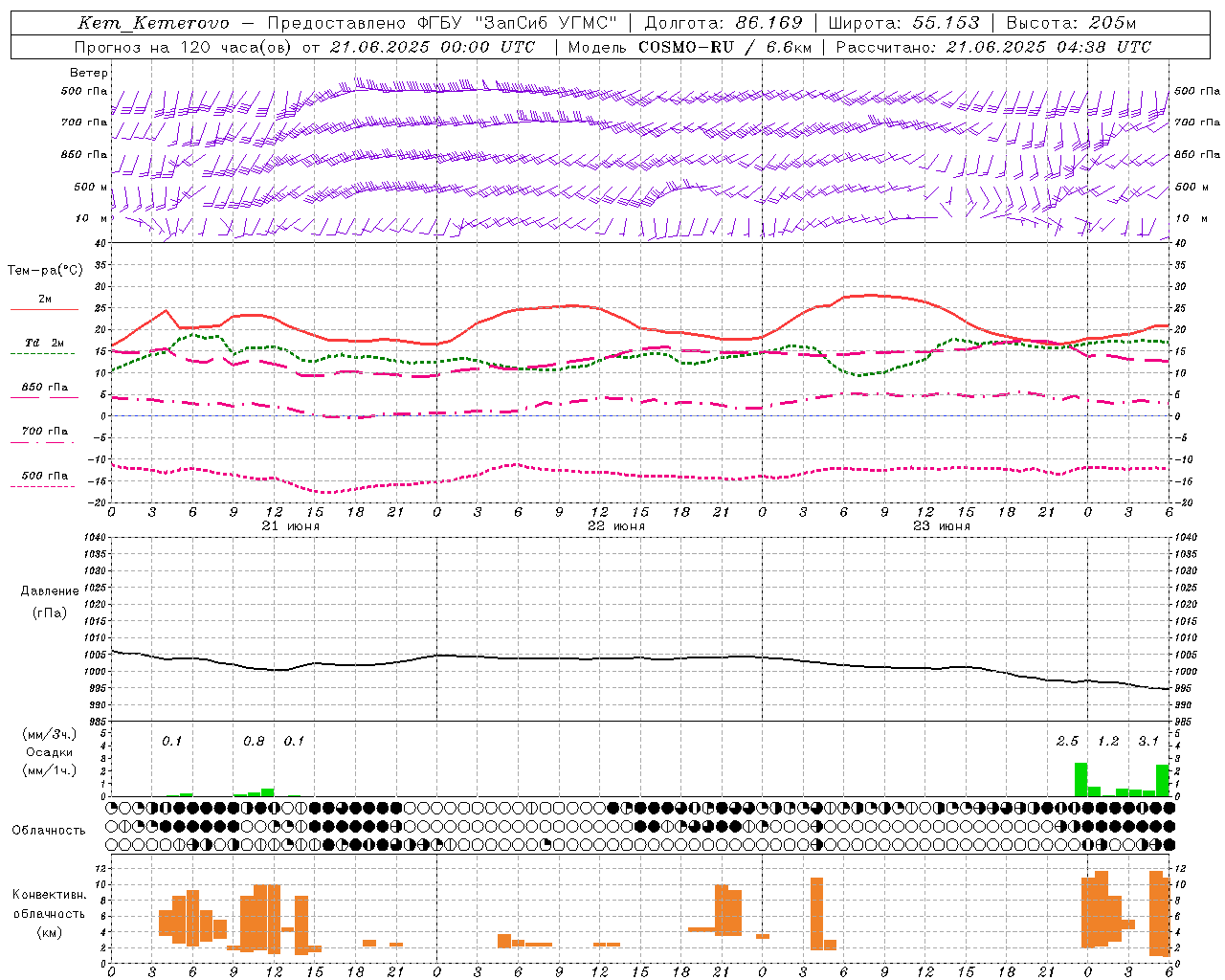Image resolution: width=1225 pixels, height=980 pixels.
Task: Click the '(мм/3ч.)' precipitation unit label
Action: click(x=50, y=735)
